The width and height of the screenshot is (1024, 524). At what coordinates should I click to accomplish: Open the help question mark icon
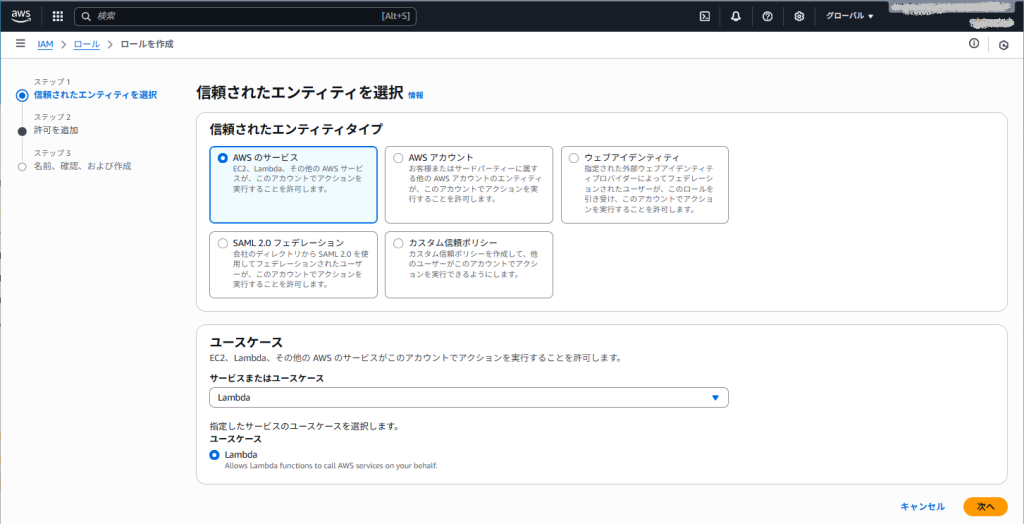click(x=767, y=16)
